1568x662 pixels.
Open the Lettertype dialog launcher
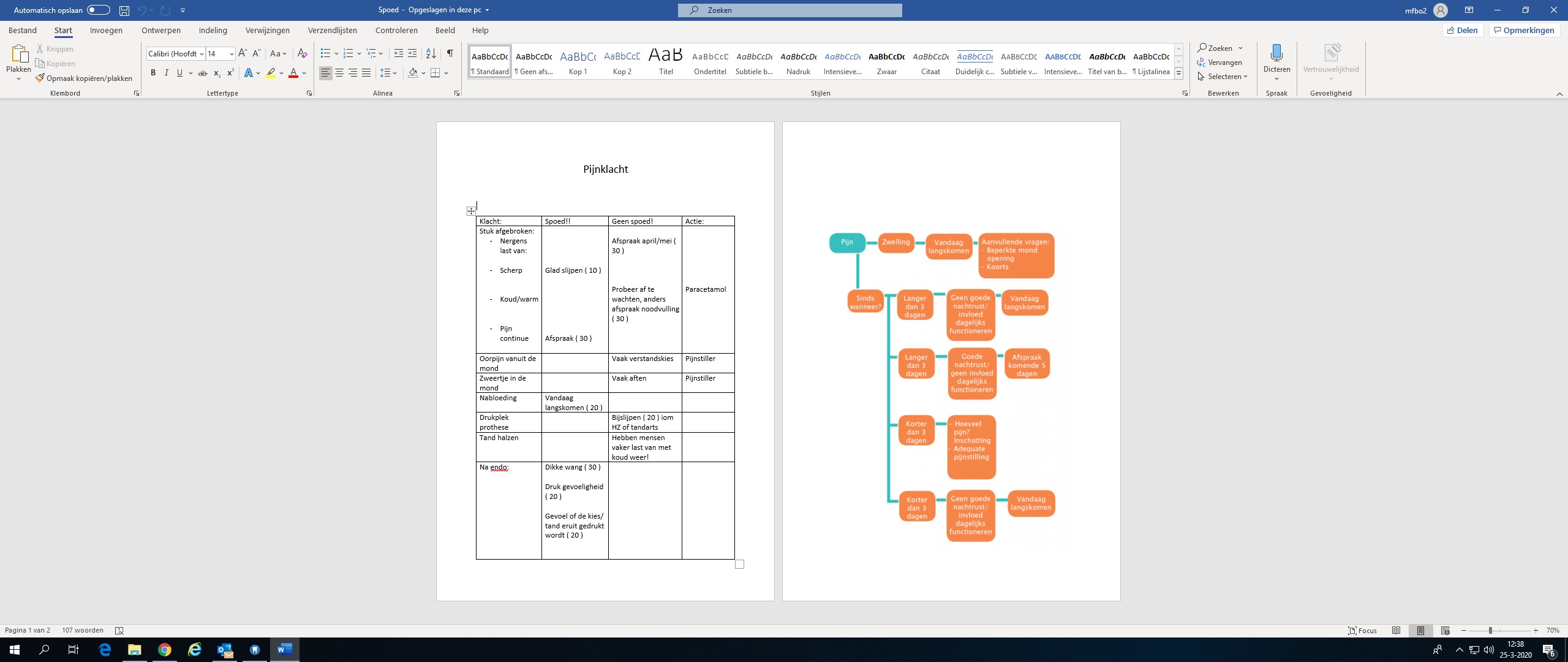309,93
